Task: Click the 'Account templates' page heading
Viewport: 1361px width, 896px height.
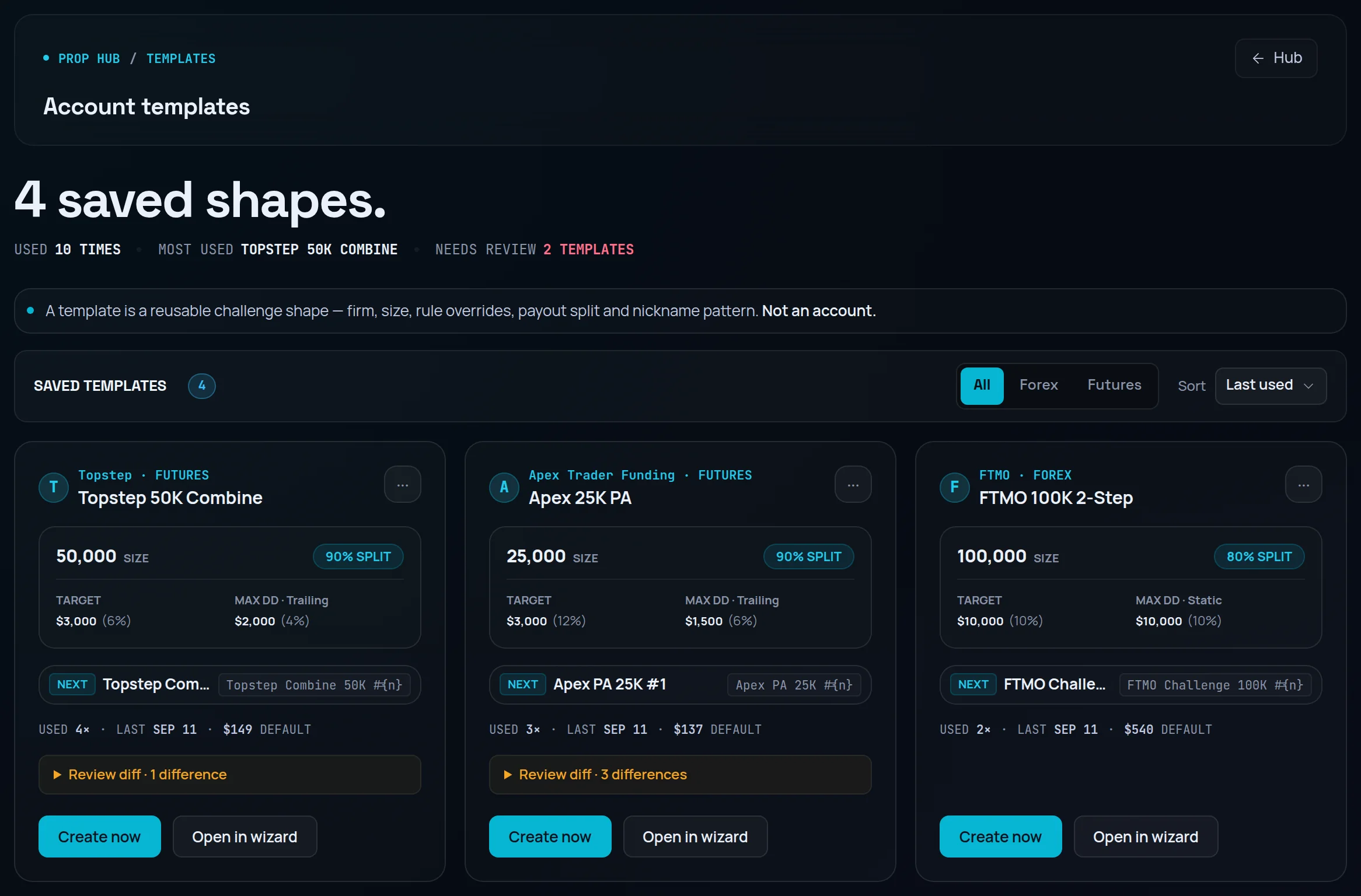Action: (146, 107)
